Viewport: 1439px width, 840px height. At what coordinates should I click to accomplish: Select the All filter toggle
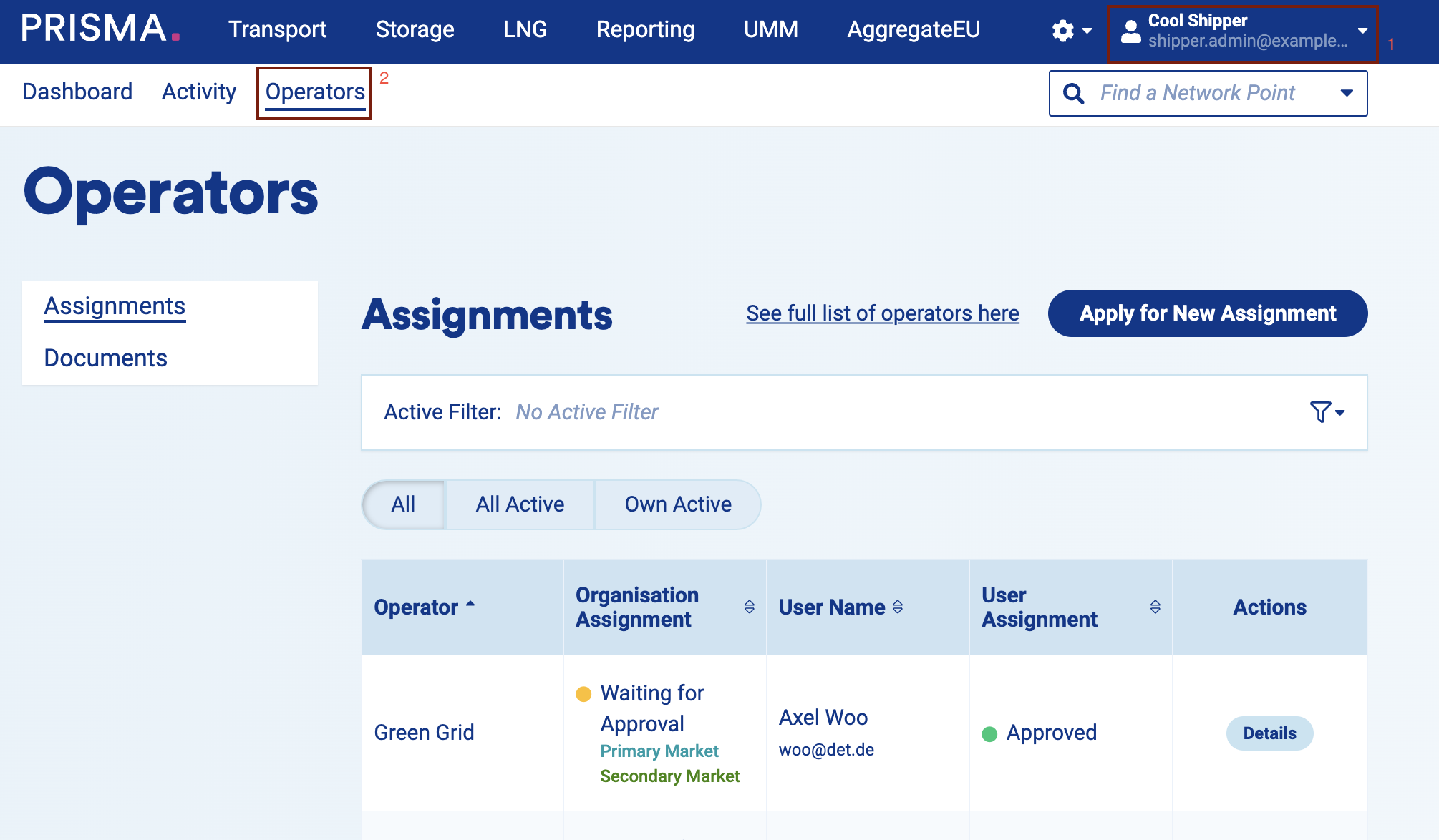403,504
